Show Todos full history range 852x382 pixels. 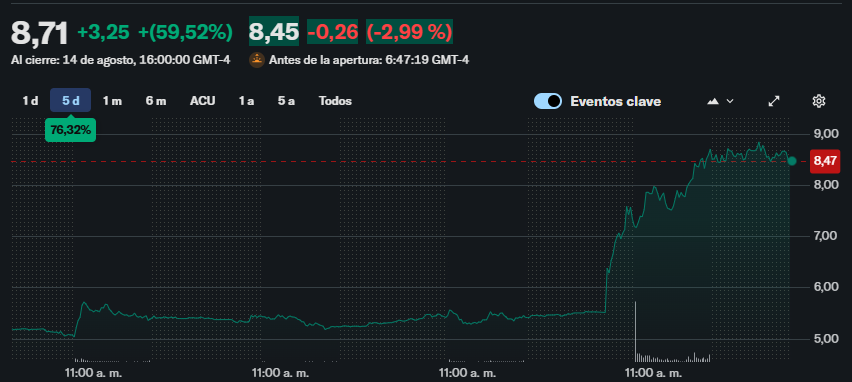click(x=335, y=101)
